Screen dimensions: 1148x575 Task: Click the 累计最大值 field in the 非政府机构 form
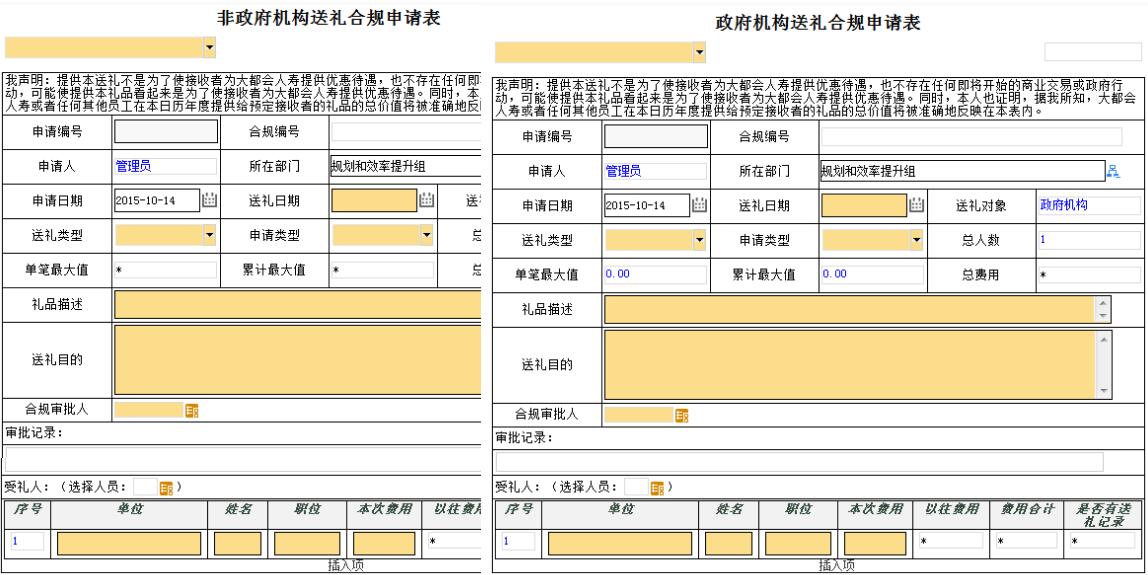pos(383,270)
